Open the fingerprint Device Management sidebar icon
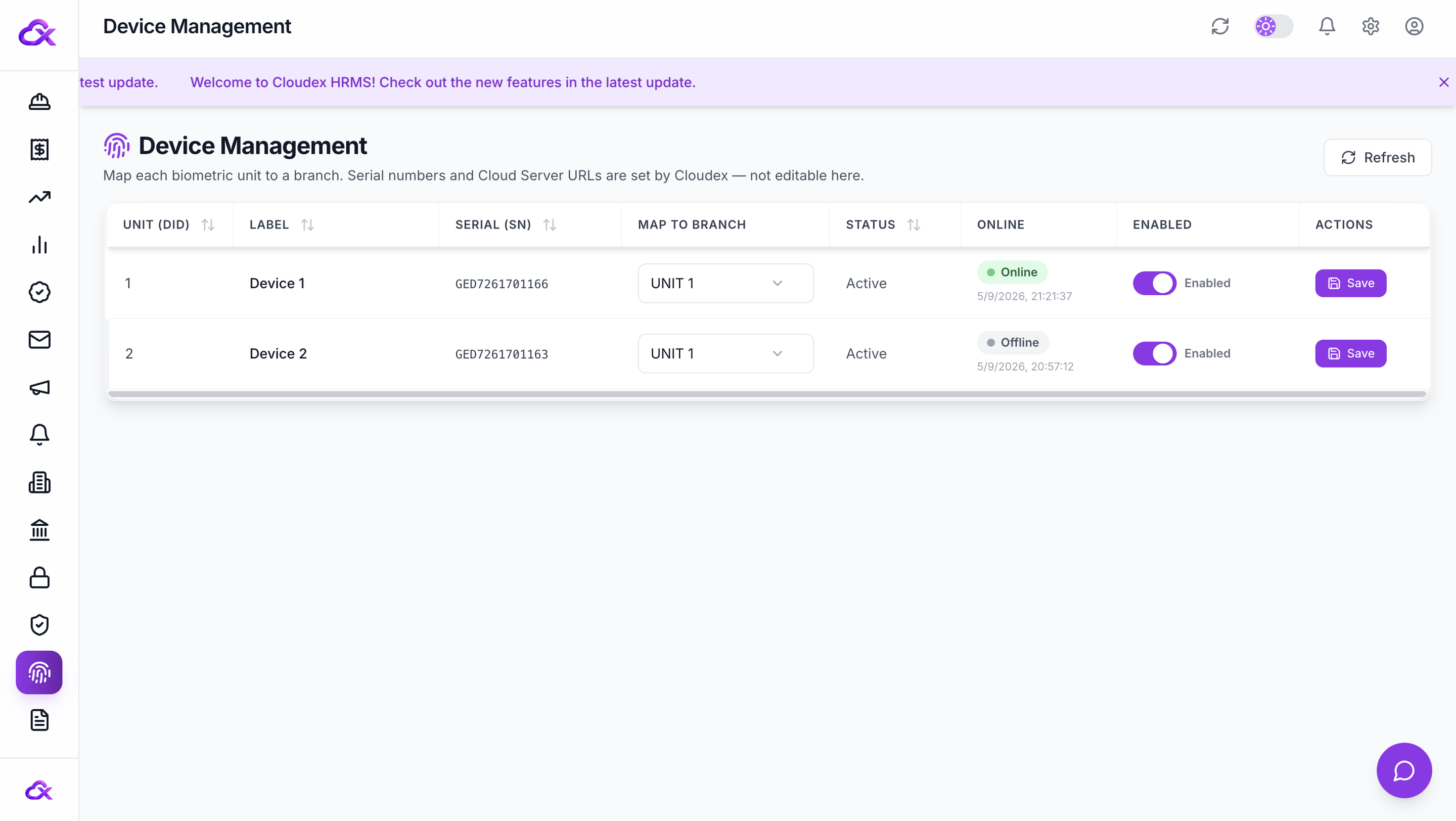 pos(39,672)
